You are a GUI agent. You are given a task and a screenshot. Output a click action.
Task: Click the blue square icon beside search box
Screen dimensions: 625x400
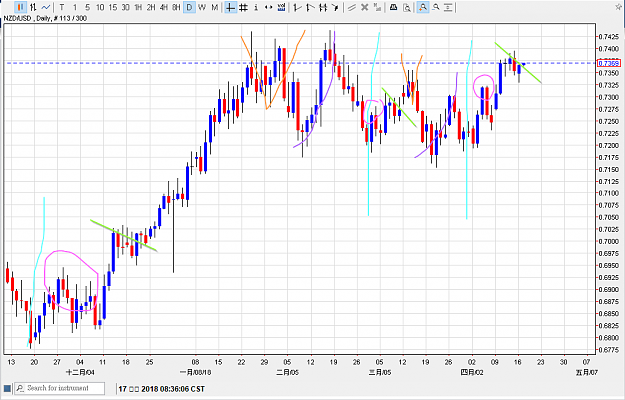(x=7, y=388)
